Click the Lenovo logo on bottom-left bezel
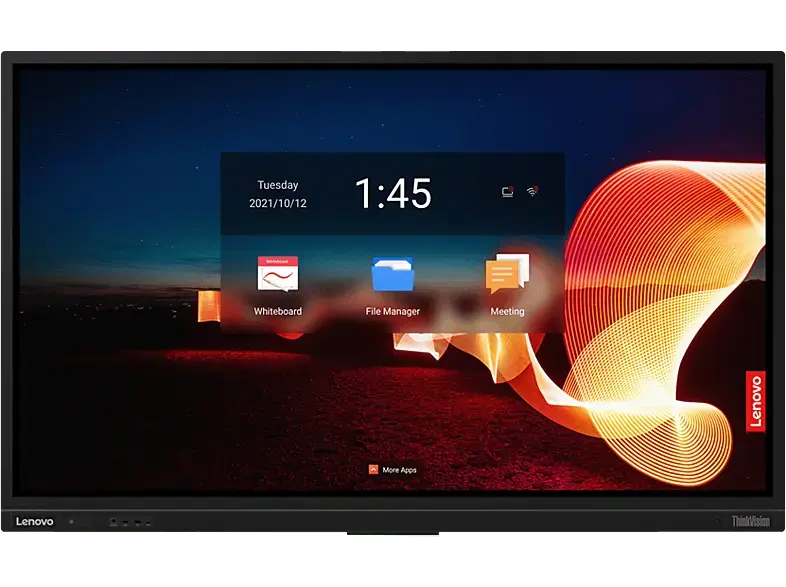This screenshot has width=786, height=587. [x=36, y=521]
